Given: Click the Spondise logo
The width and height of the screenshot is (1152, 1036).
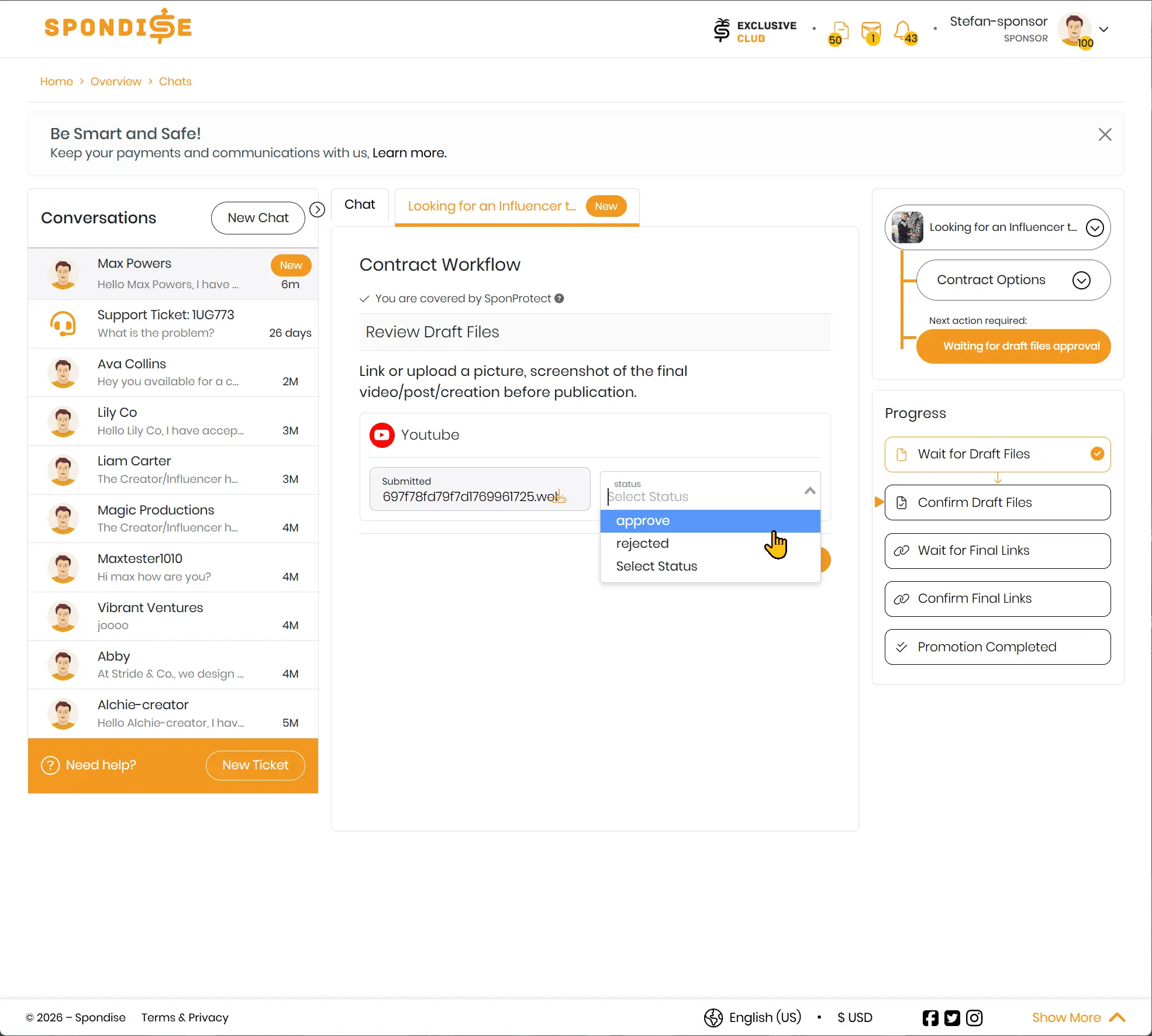Looking at the screenshot, I should pyautogui.click(x=118, y=26).
